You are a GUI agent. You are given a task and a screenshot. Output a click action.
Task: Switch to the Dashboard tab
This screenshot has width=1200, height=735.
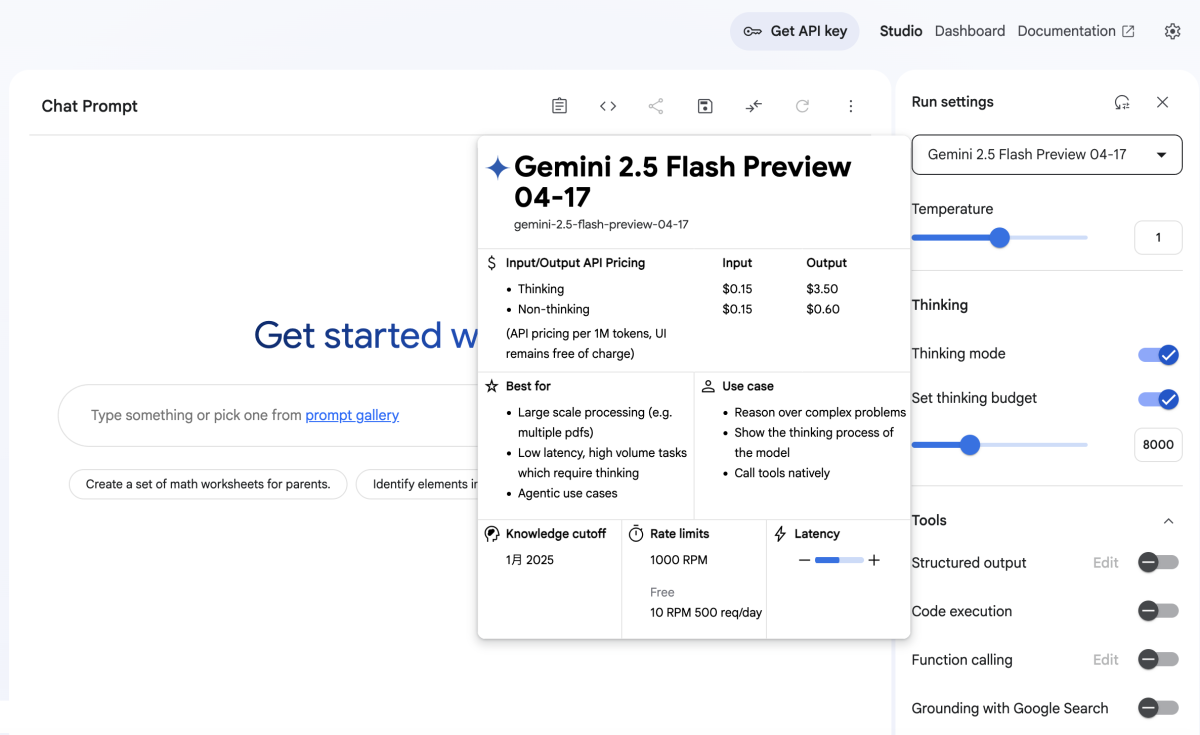click(x=969, y=31)
